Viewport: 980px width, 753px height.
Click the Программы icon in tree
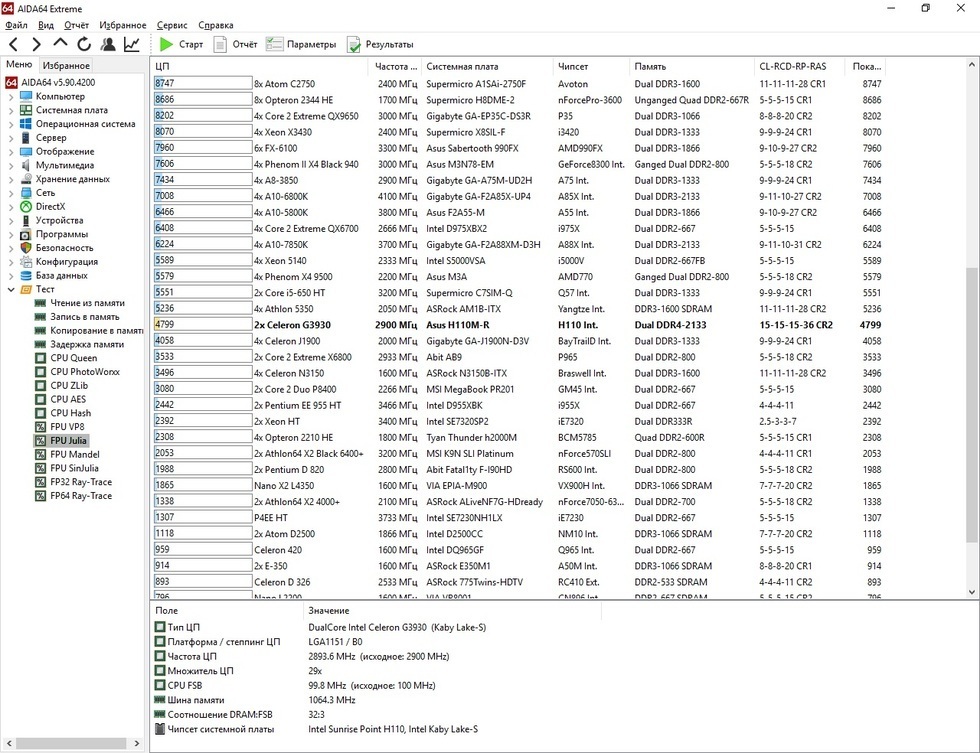click(26, 234)
